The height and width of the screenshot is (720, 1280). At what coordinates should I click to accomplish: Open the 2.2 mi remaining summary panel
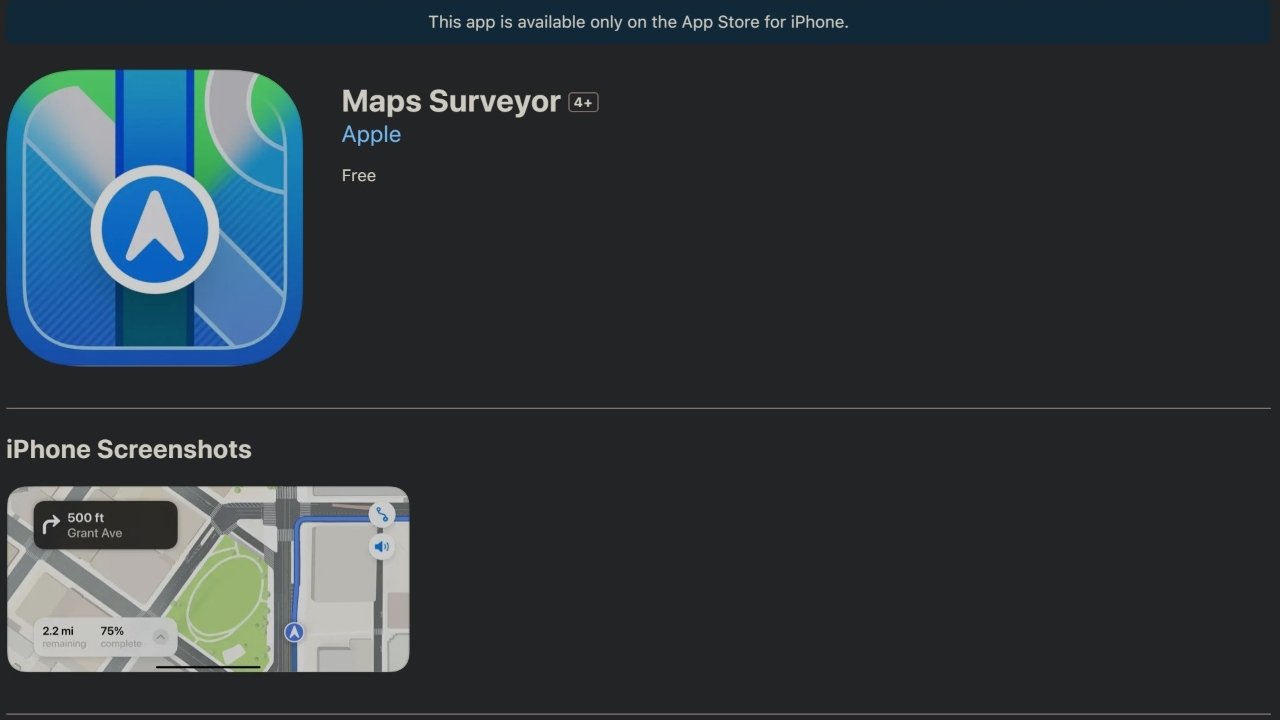pos(57,636)
